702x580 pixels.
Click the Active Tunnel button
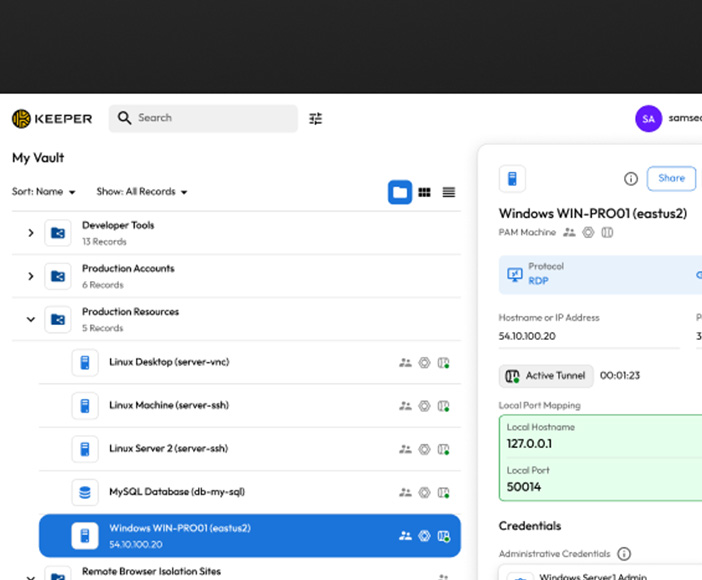[x=546, y=376]
